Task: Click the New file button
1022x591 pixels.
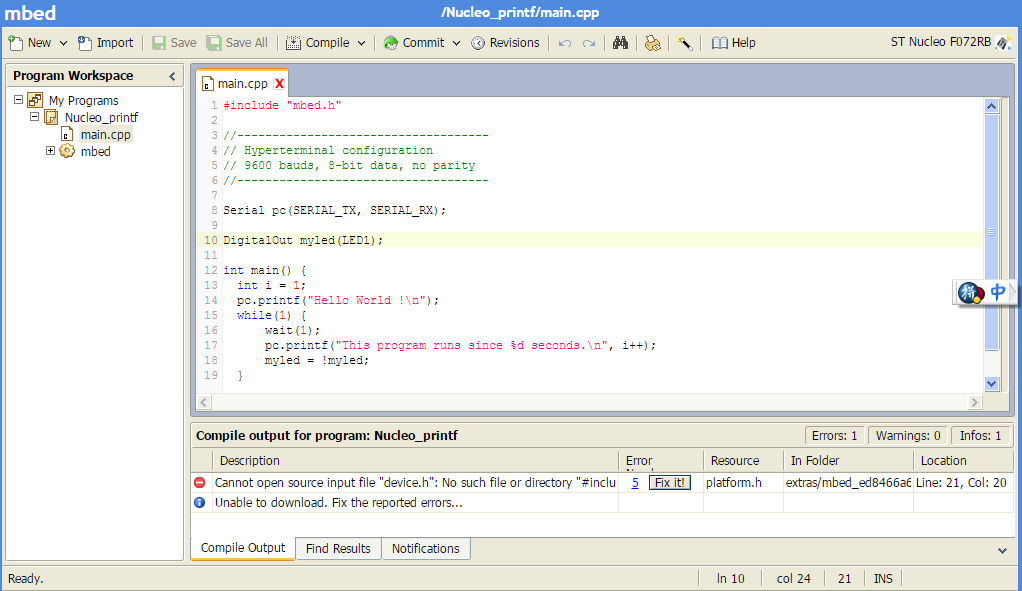Action: point(30,43)
